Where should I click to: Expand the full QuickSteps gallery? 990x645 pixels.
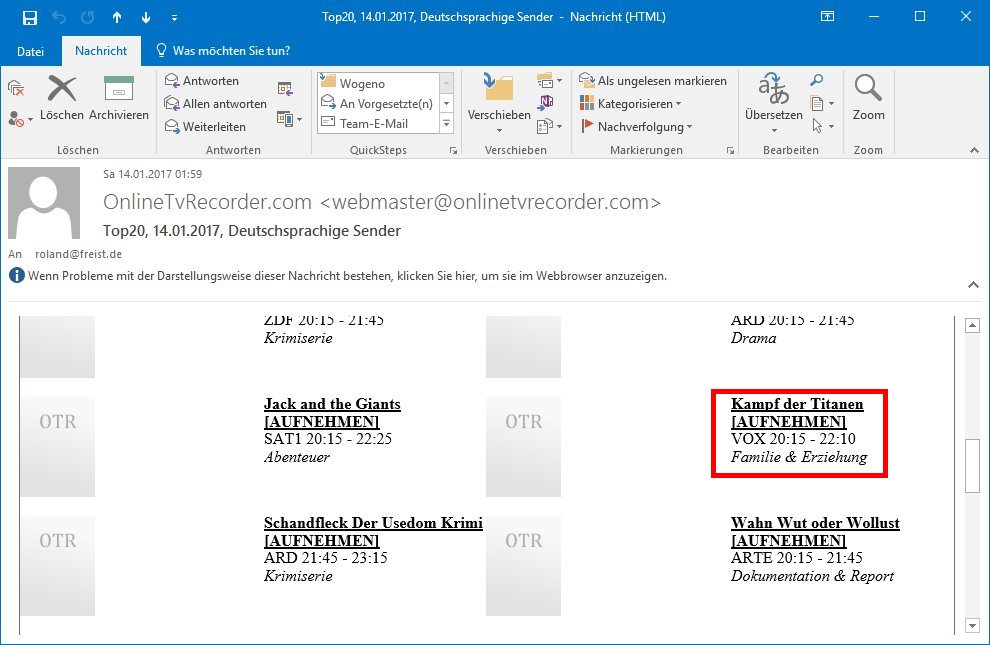(x=446, y=124)
